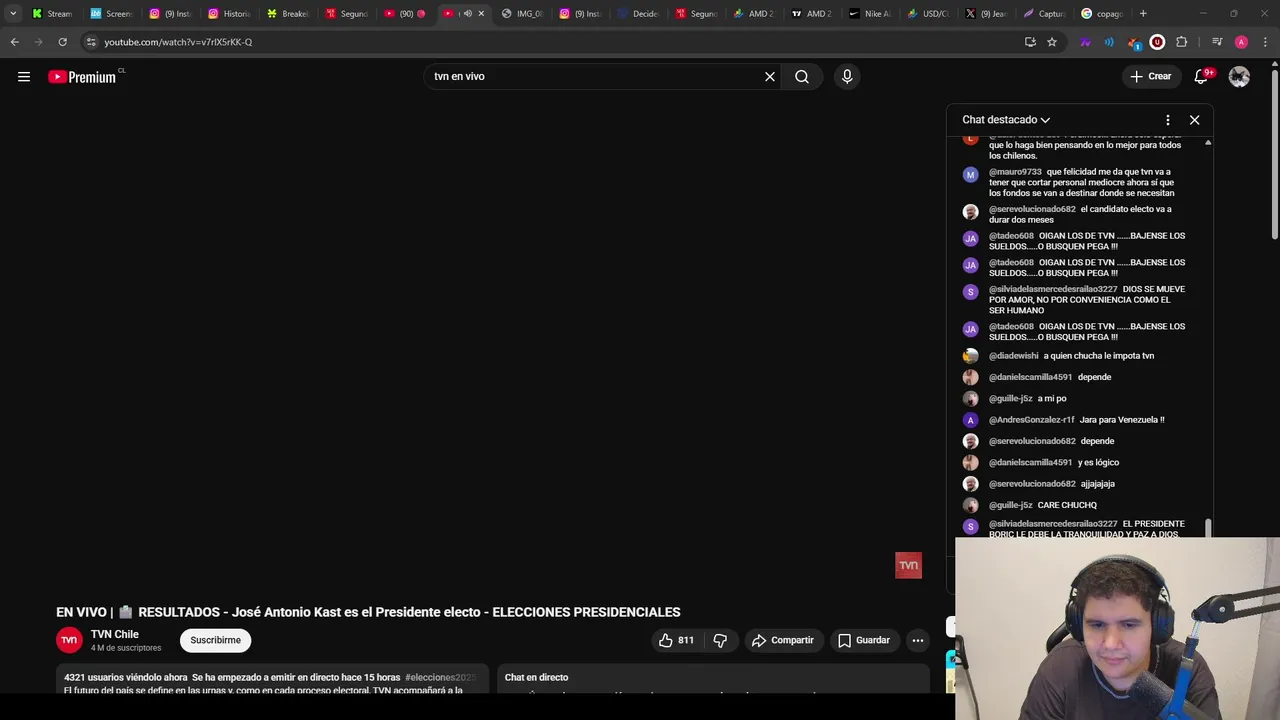This screenshot has height=720, width=1280.
Task: Reload the page with refresh icon
Action: tap(62, 42)
